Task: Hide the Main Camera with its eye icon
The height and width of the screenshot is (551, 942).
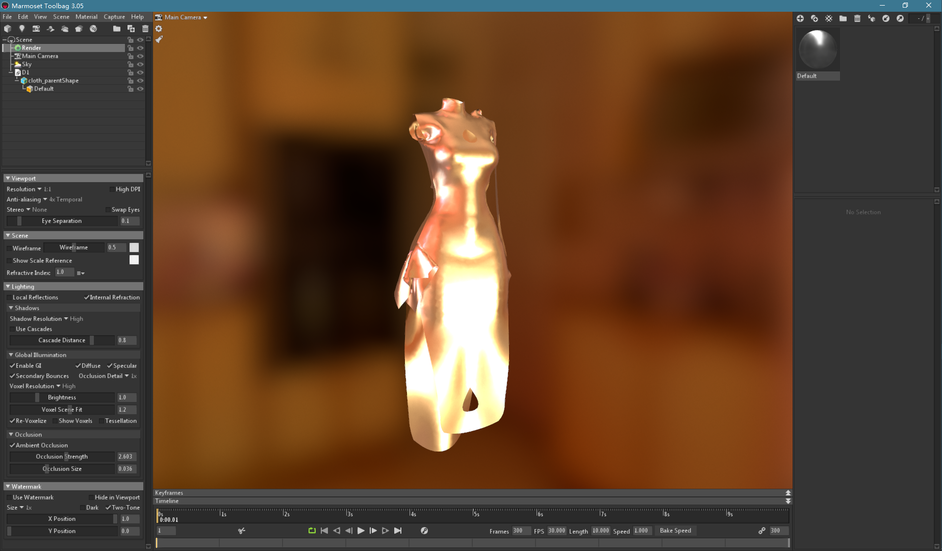Action: tap(140, 56)
